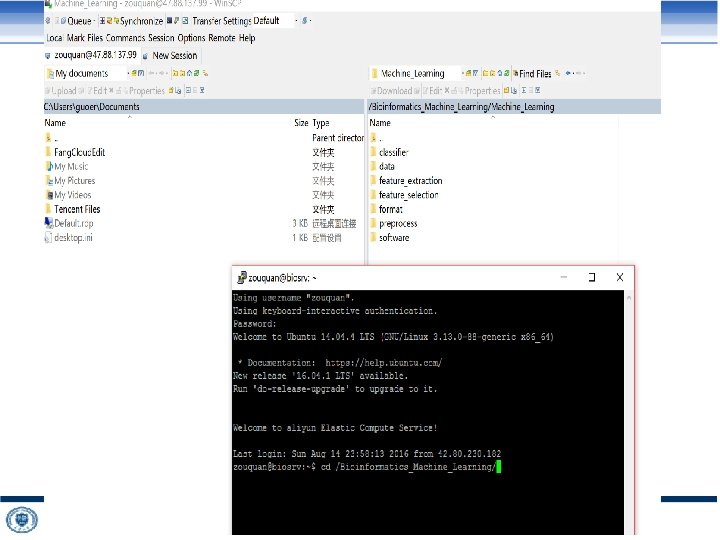Select the remote feature_selection folder
This screenshot has width=720, height=540.
click(x=405, y=195)
